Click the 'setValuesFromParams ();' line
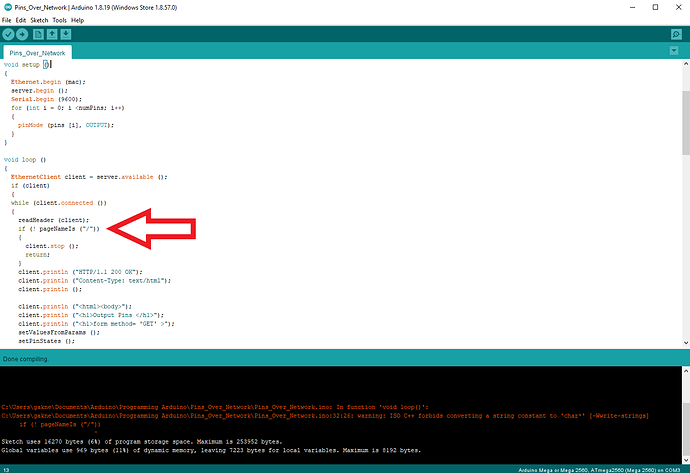The height and width of the screenshot is (473, 690). click(x=59, y=332)
